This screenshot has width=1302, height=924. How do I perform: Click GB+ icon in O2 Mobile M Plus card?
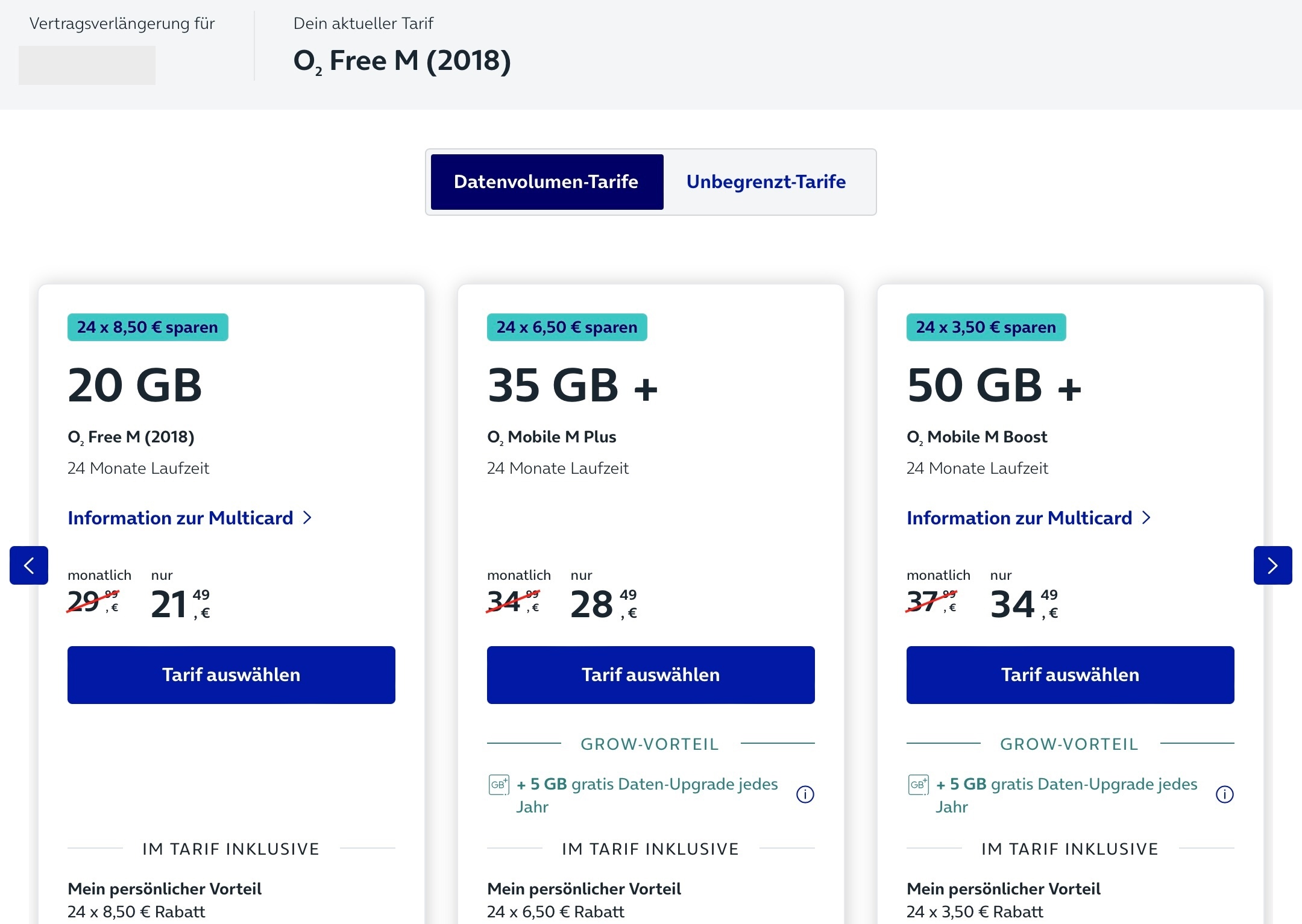(x=498, y=785)
